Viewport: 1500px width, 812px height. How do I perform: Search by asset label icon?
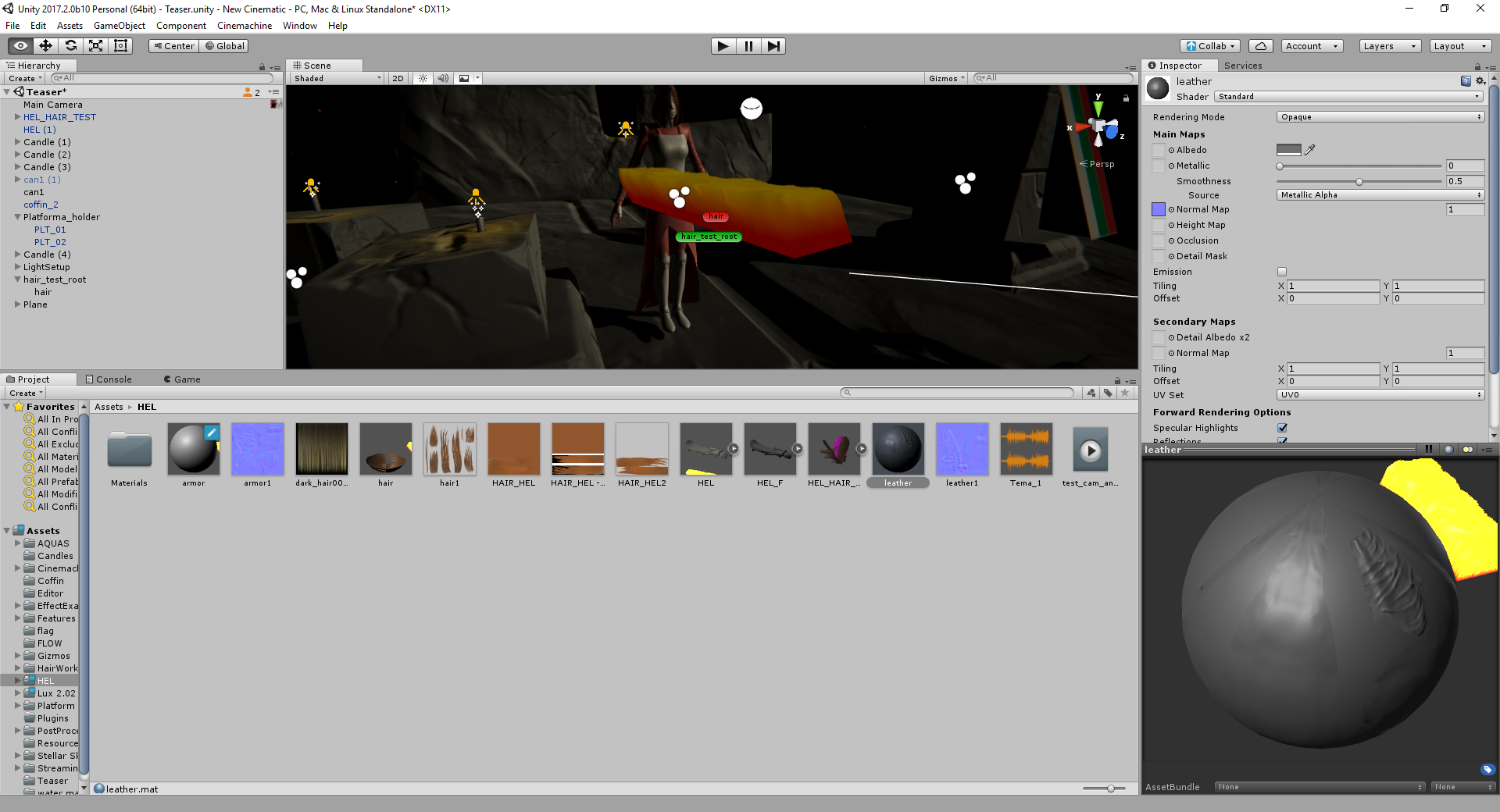(1108, 393)
